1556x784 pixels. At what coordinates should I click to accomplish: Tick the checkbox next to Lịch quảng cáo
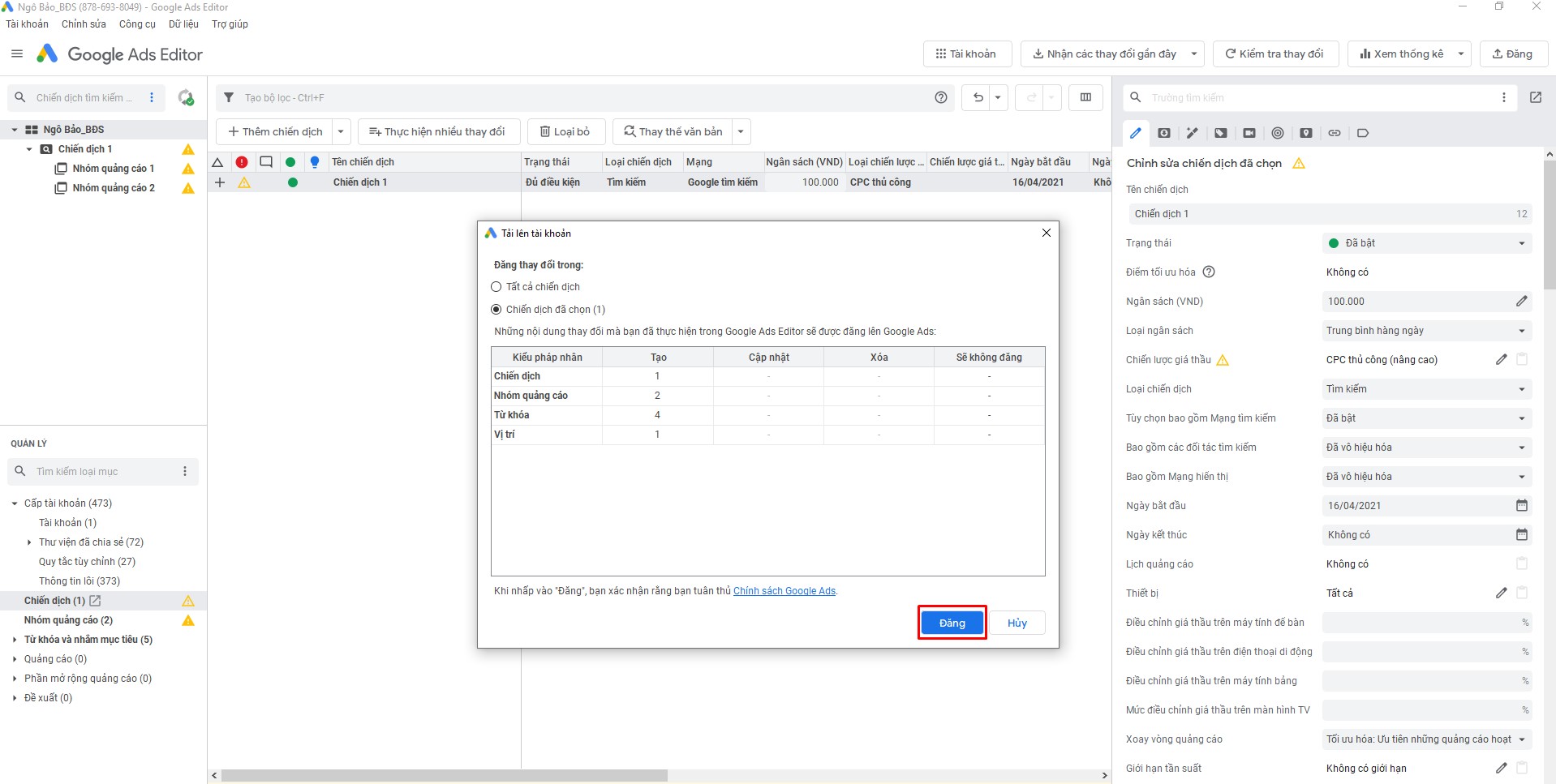click(1522, 564)
